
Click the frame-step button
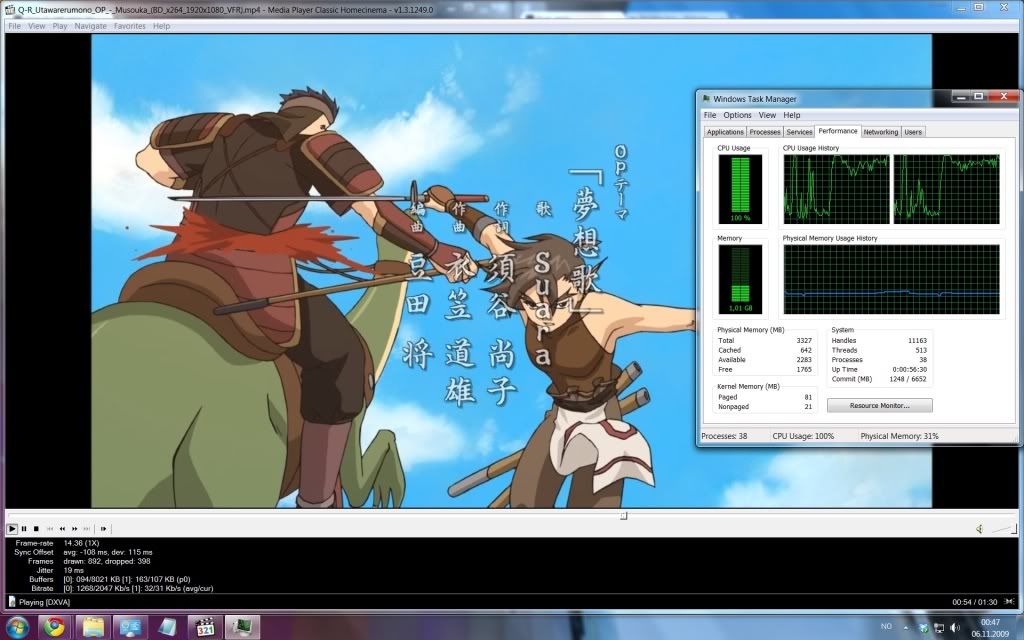pos(104,528)
